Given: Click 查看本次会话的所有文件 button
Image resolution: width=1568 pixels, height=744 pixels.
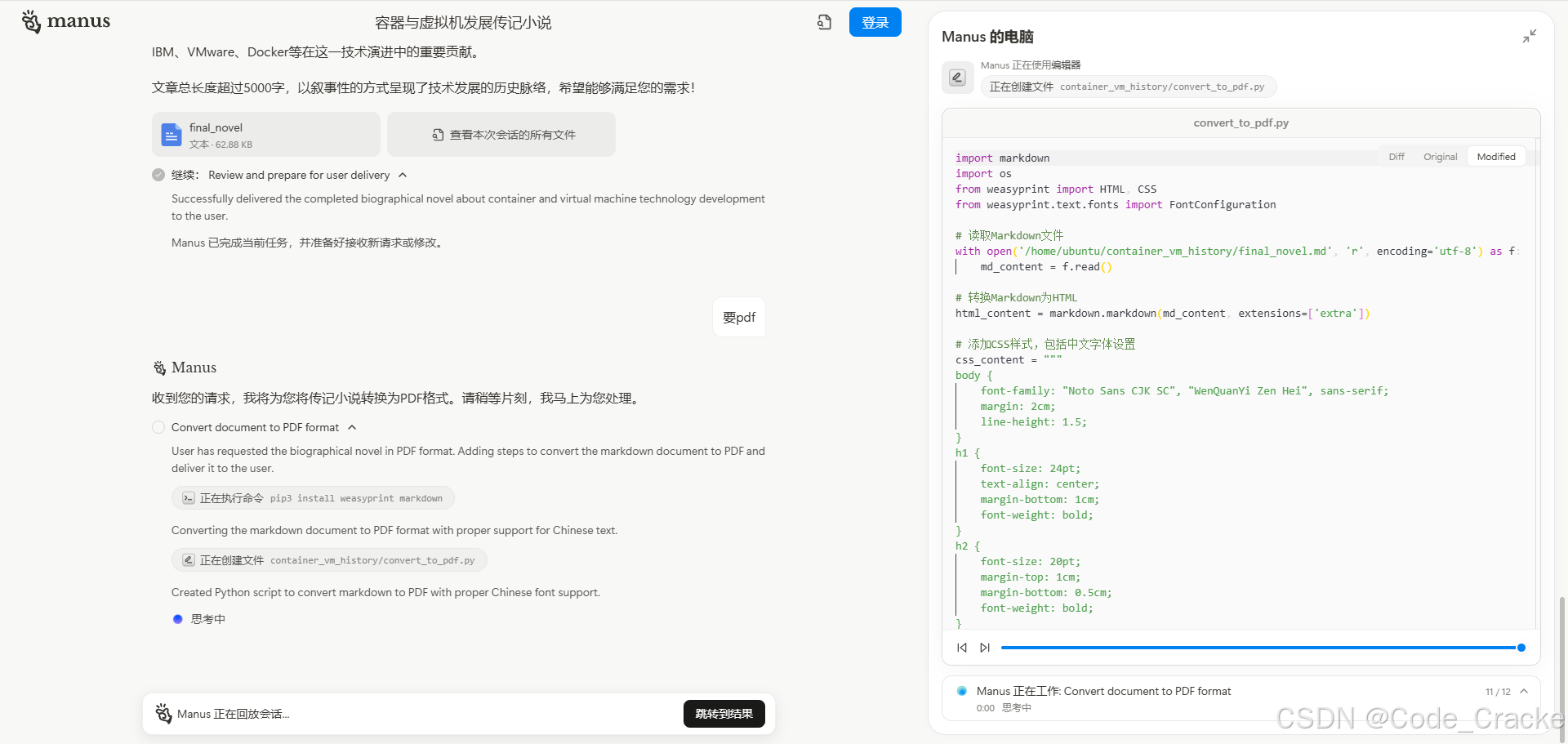Looking at the screenshot, I should (501, 135).
